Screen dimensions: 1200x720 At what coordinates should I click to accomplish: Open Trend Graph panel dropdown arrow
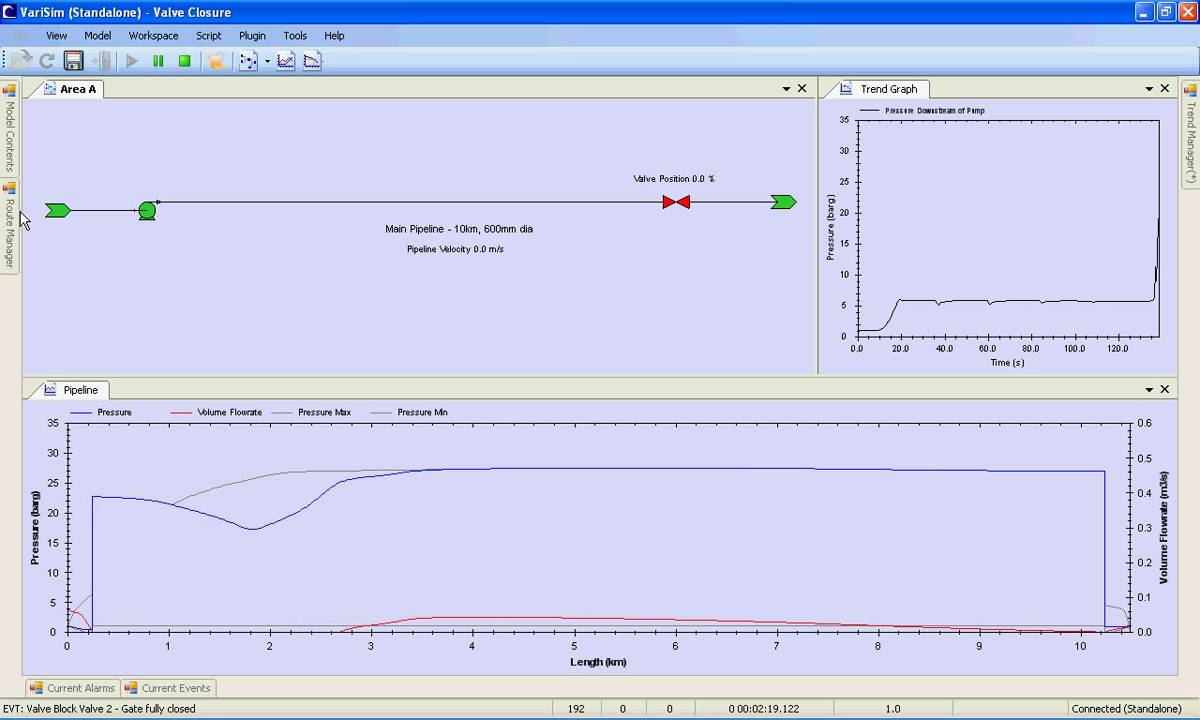1149,89
